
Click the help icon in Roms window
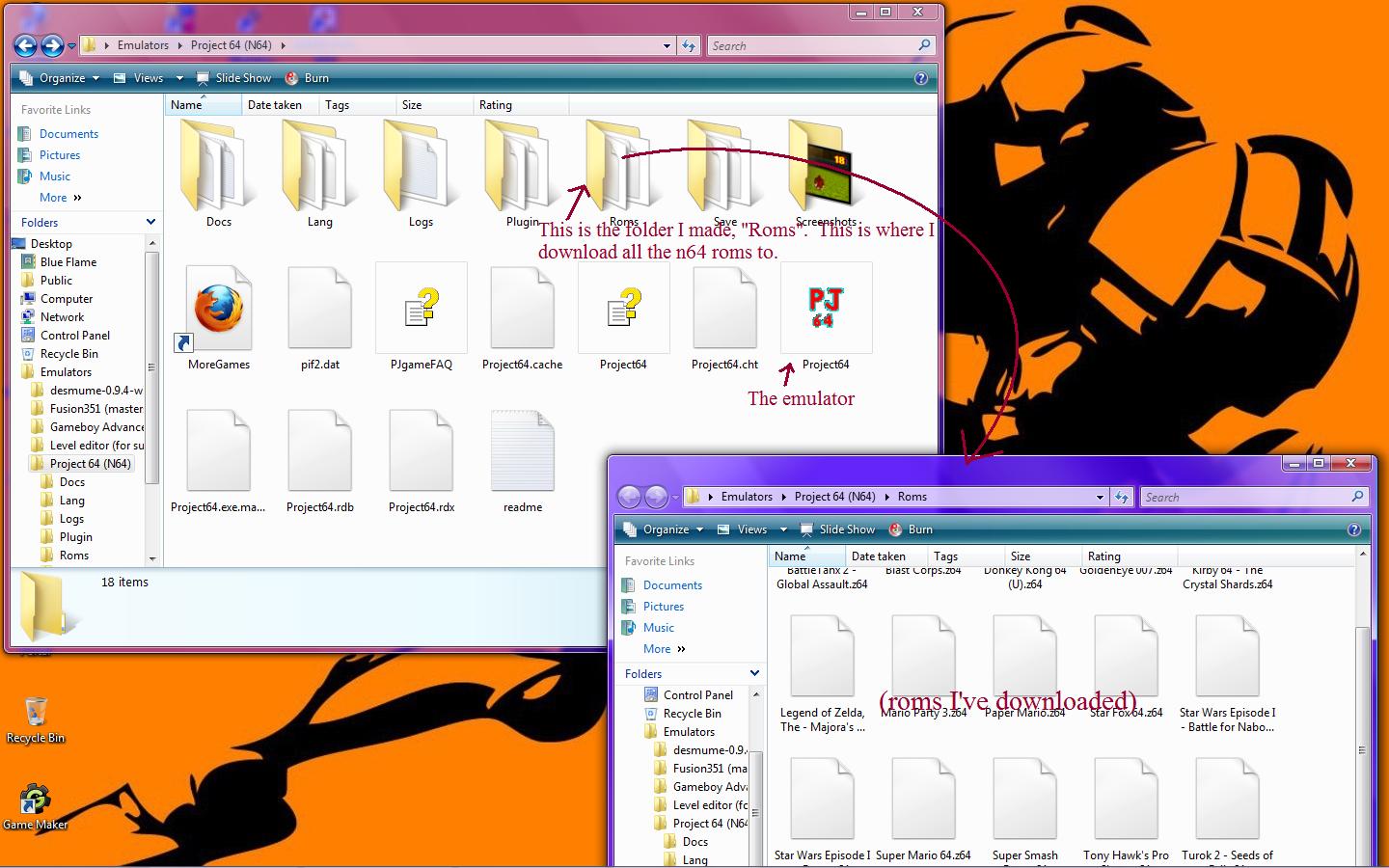[x=1353, y=529]
